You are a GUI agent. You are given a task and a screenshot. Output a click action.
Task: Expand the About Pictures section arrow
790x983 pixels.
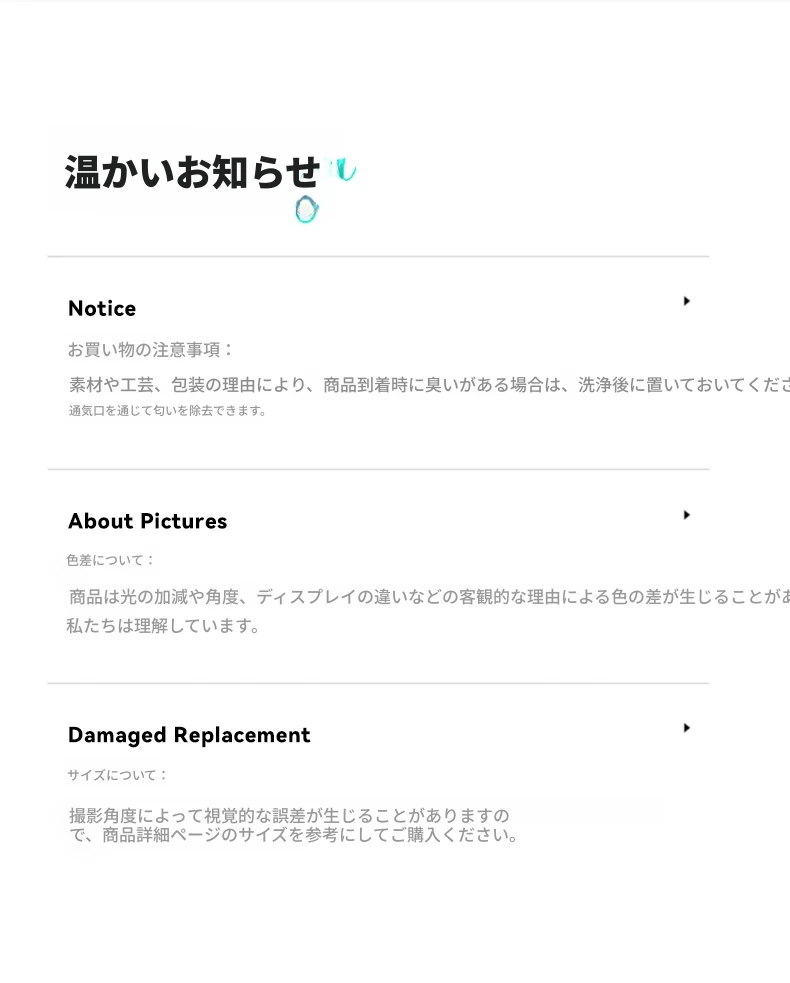686,515
